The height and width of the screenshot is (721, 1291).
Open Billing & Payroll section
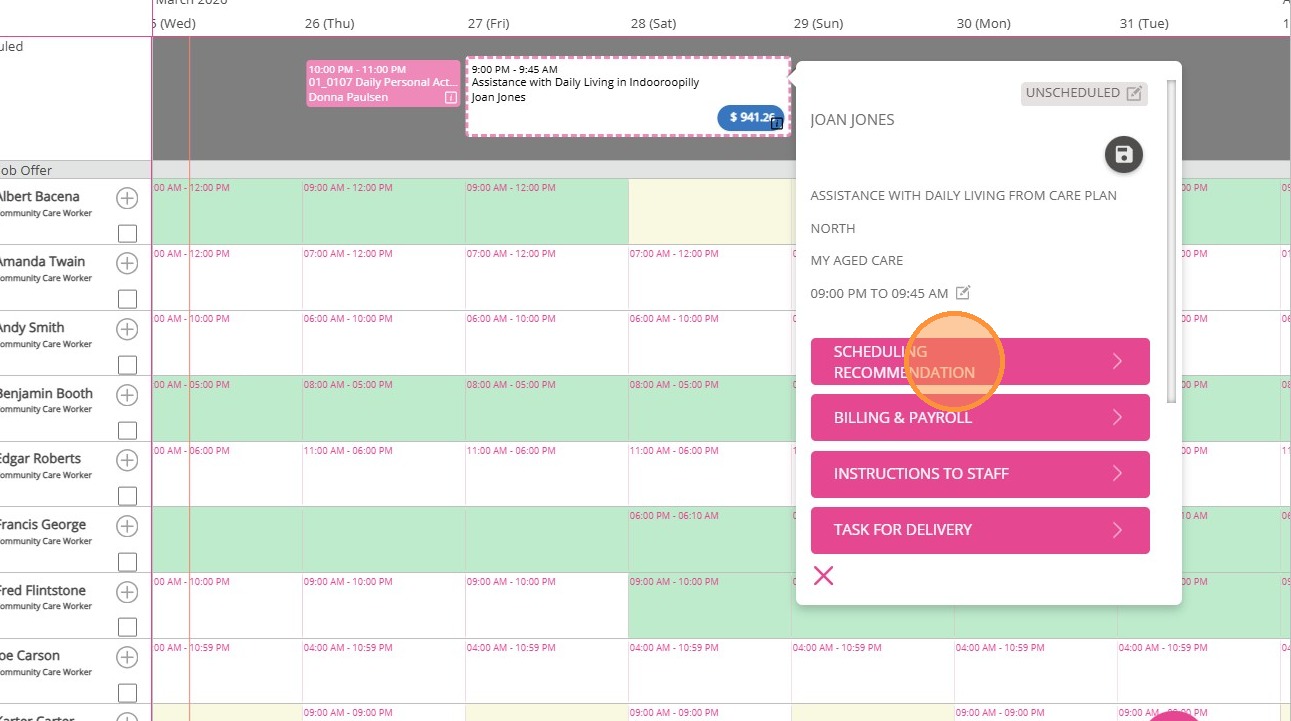click(980, 418)
